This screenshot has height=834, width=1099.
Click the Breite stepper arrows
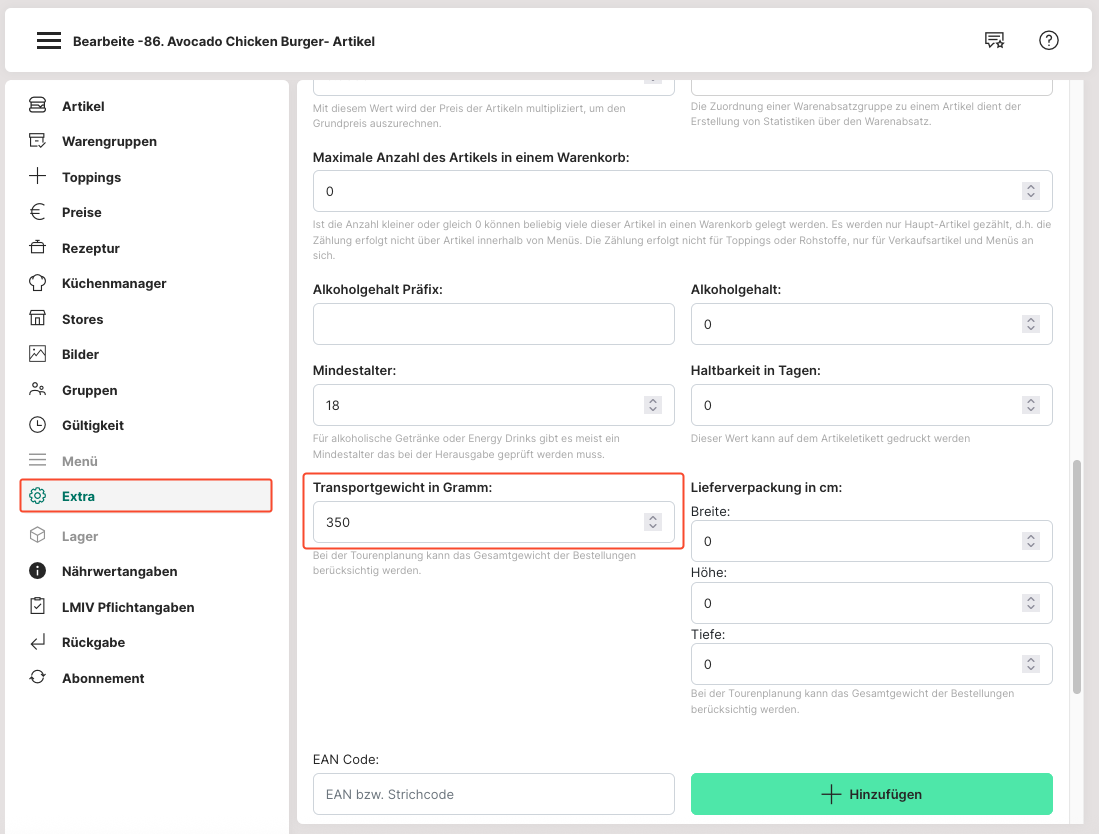tap(1031, 541)
